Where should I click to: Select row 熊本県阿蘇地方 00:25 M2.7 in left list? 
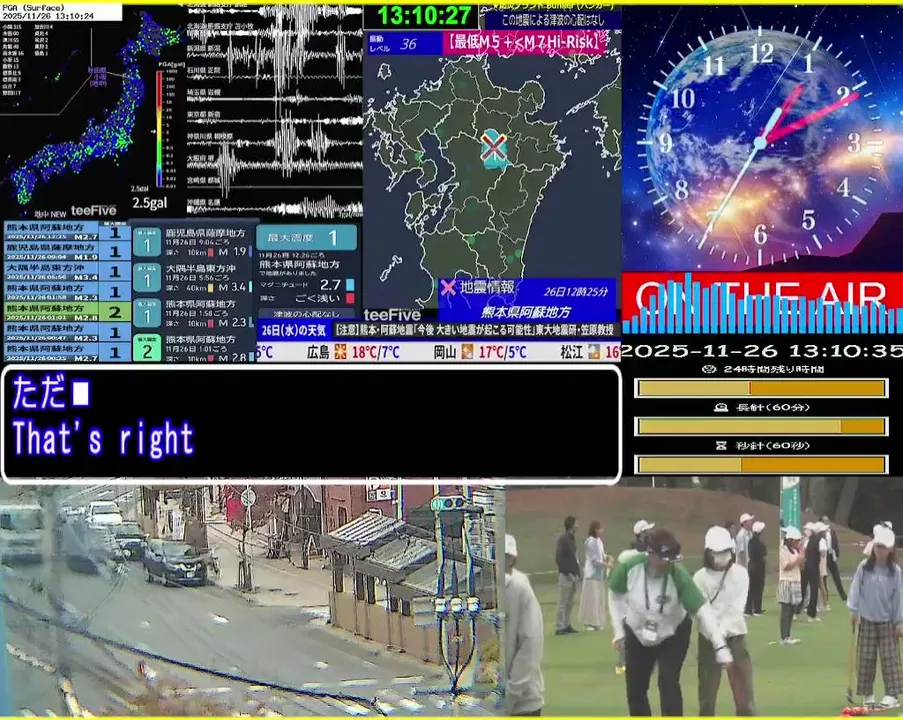67,351
